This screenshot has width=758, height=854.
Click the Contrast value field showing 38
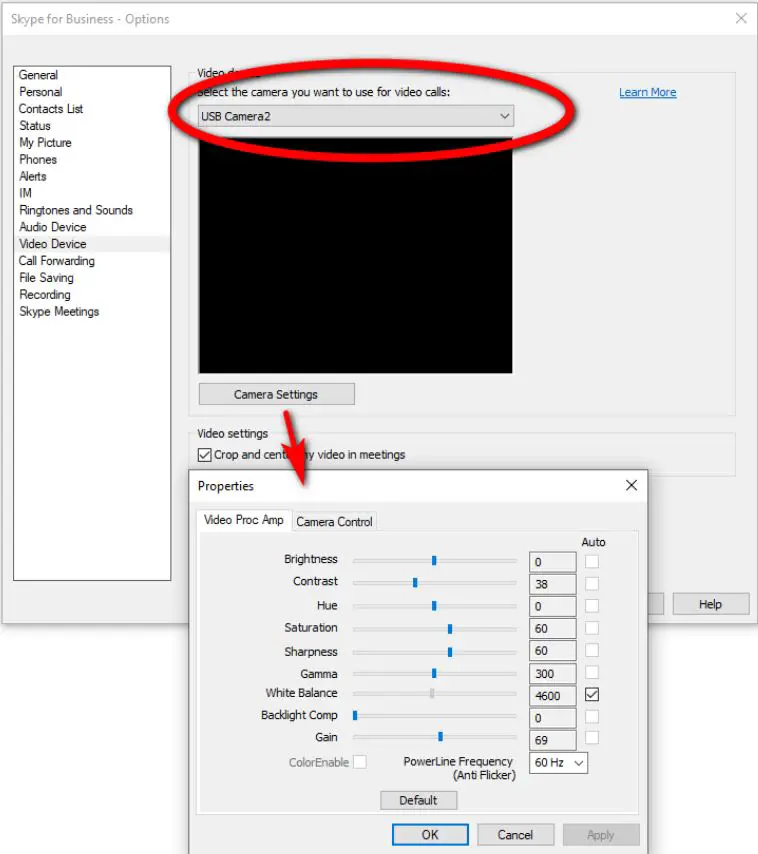coord(552,584)
